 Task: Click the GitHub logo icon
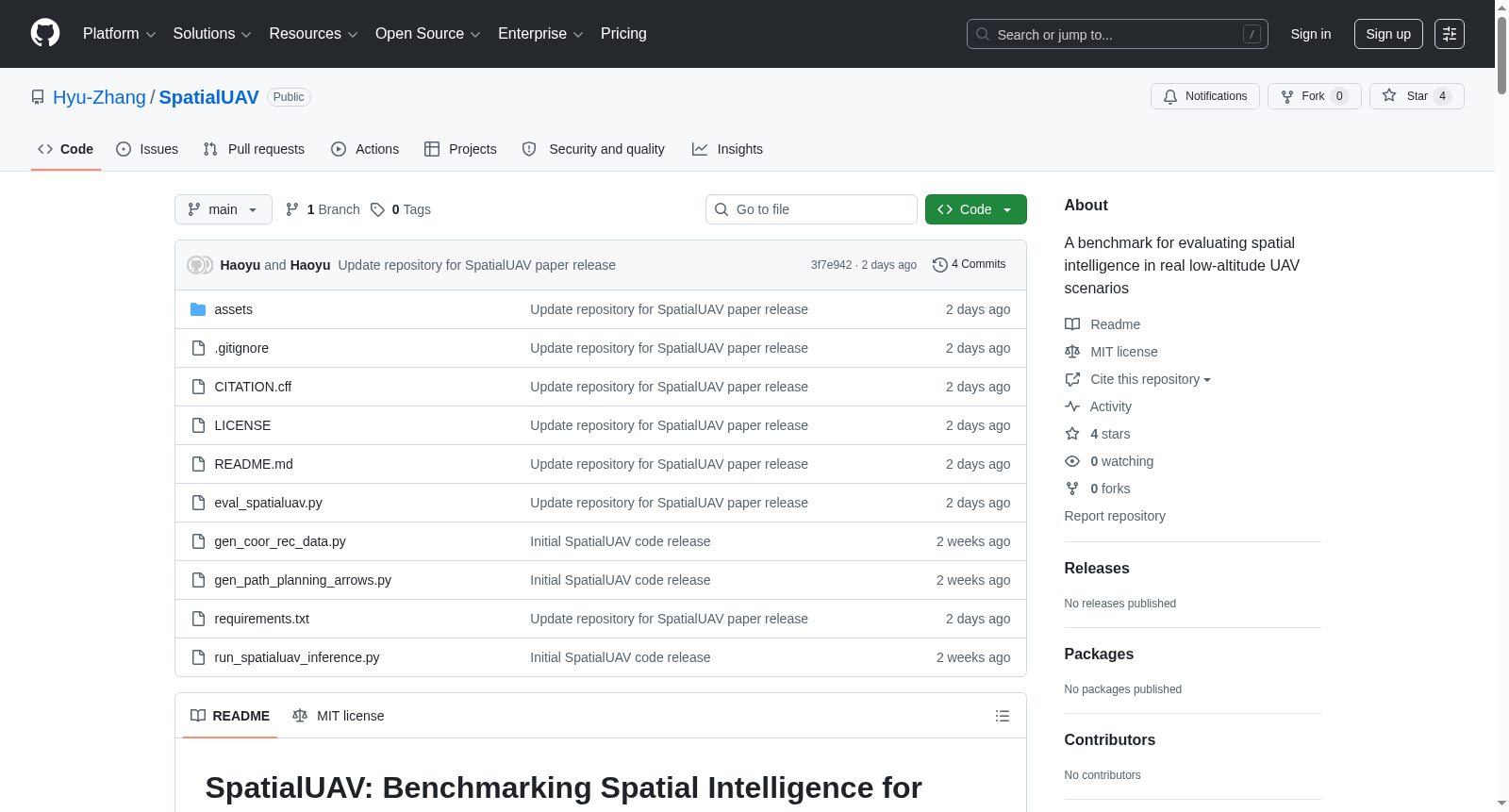pyautogui.click(x=45, y=33)
